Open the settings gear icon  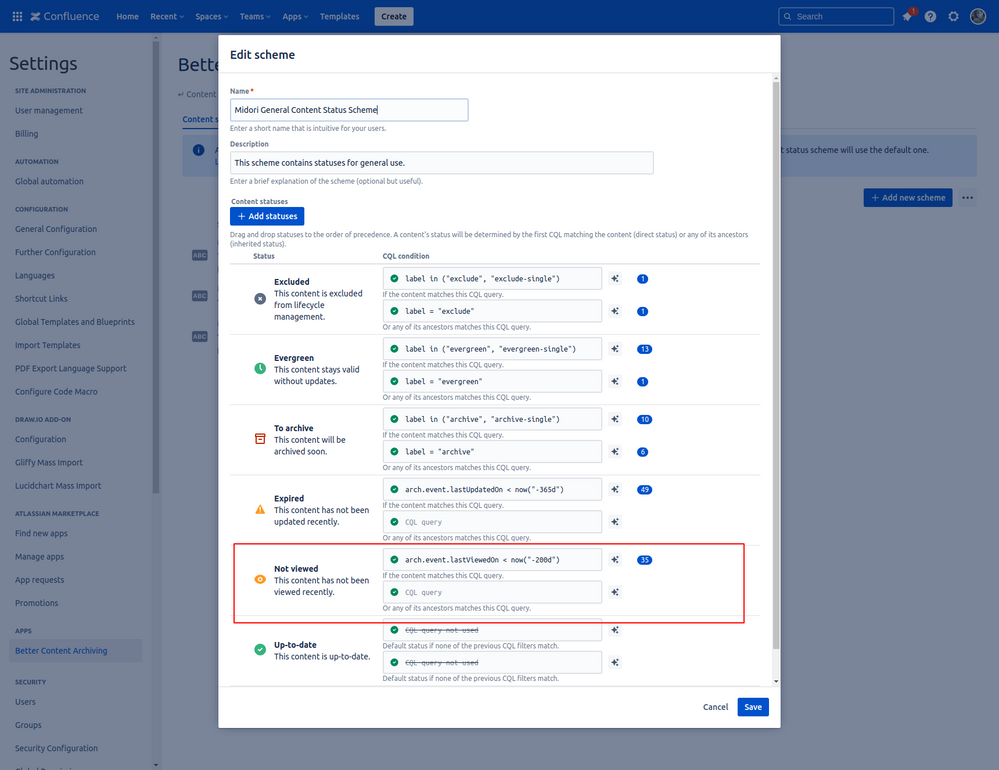pos(953,16)
